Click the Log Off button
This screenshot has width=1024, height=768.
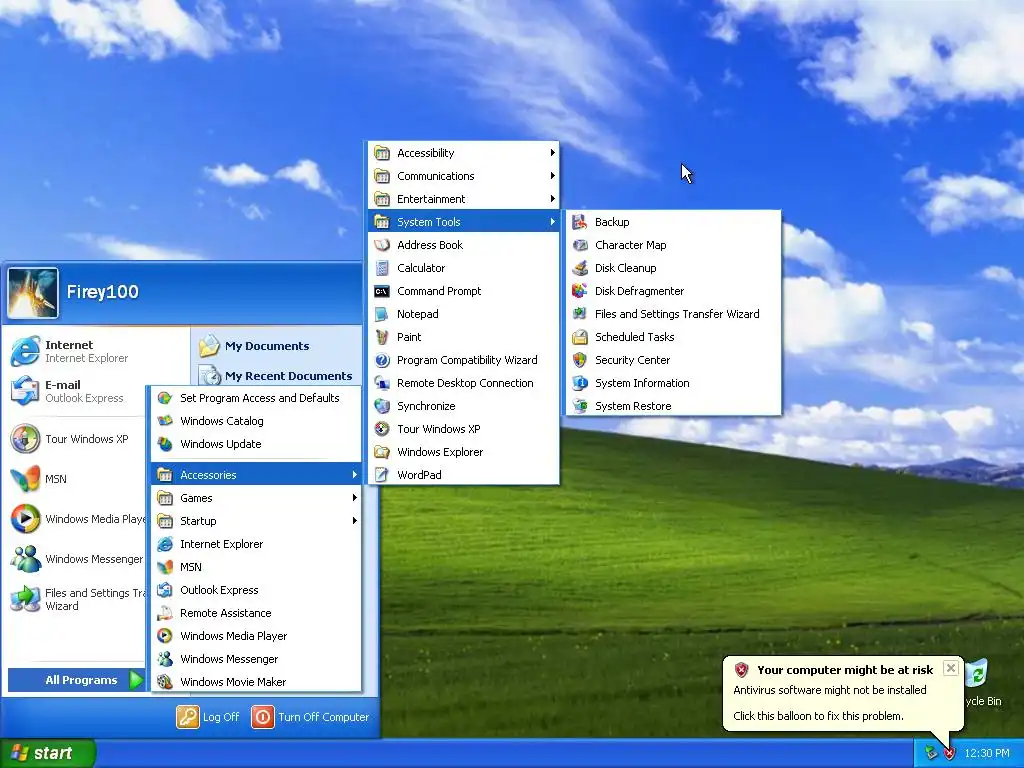[208, 717]
